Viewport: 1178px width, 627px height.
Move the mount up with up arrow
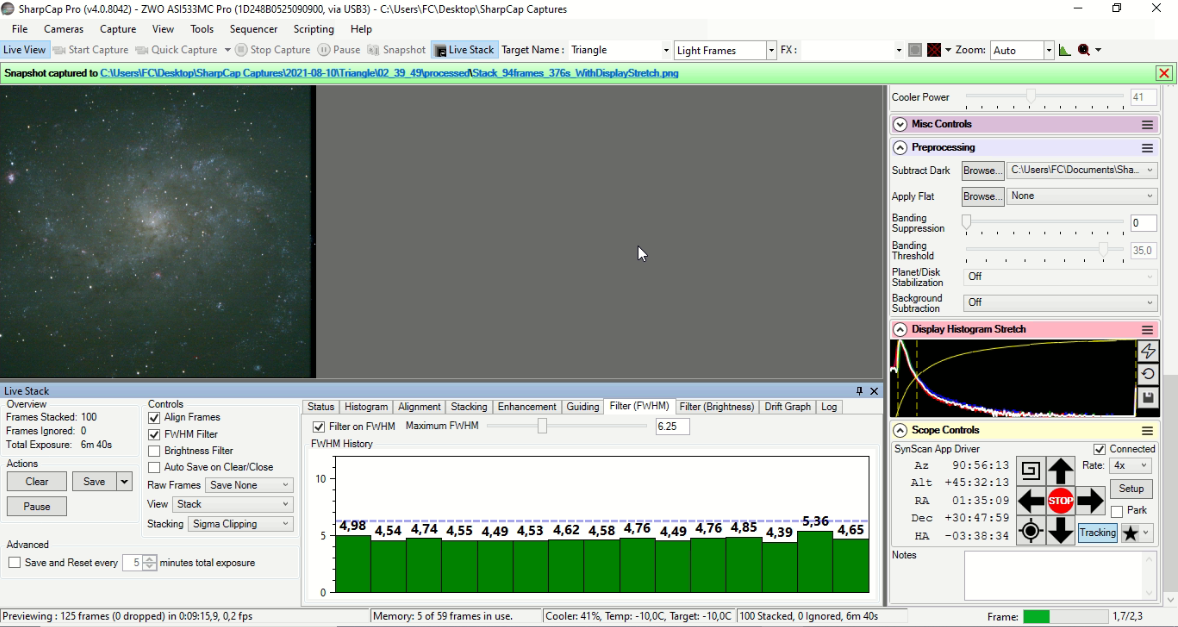tap(1060, 471)
